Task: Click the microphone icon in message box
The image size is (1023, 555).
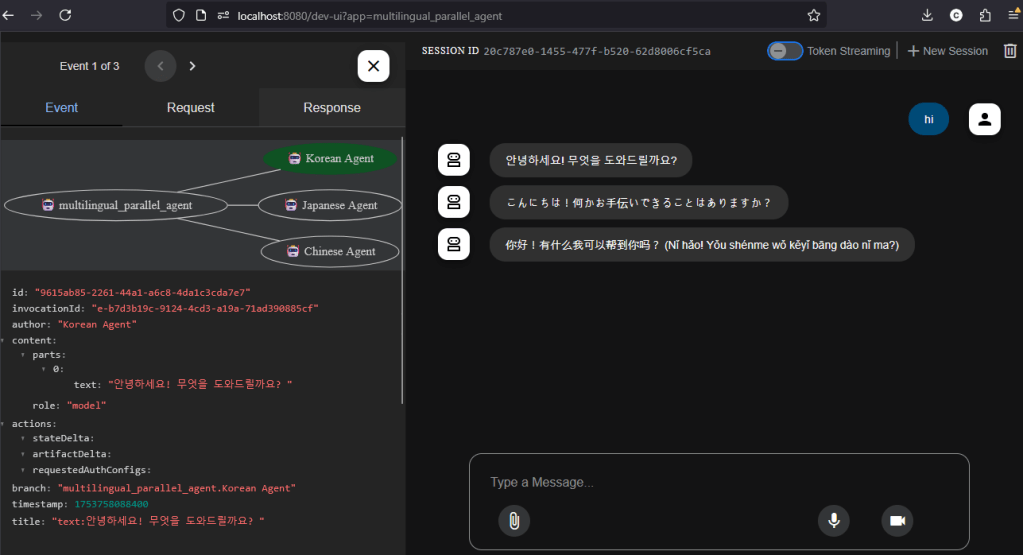Action: click(833, 520)
